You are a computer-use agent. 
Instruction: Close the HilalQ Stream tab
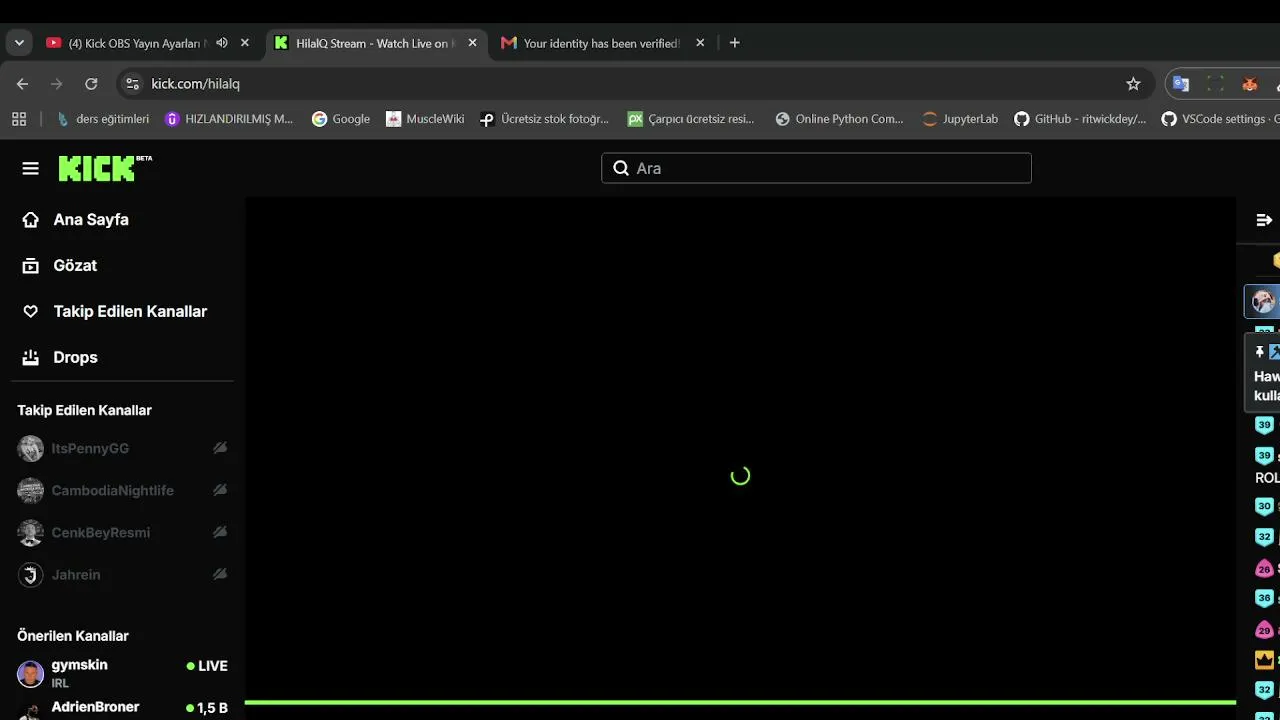[473, 43]
